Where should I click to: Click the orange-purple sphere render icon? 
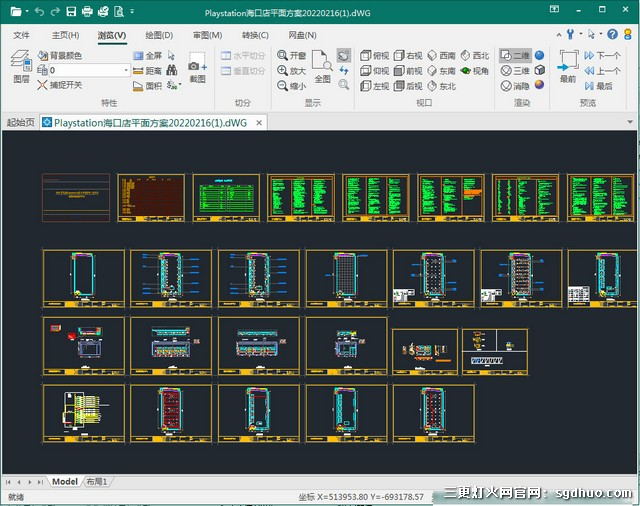click(540, 84)
